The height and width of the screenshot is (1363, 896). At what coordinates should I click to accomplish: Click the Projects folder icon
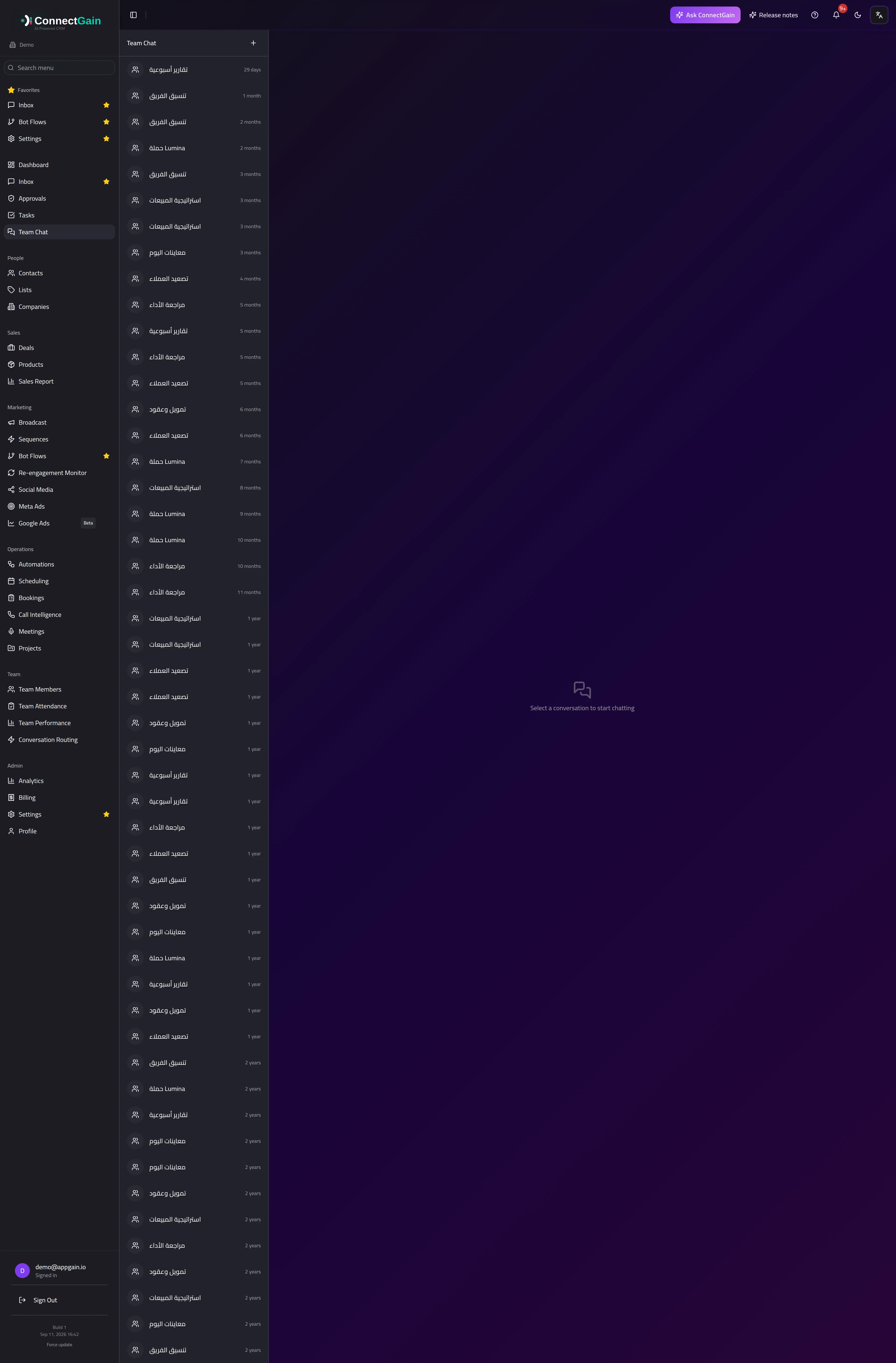(11, 648)
